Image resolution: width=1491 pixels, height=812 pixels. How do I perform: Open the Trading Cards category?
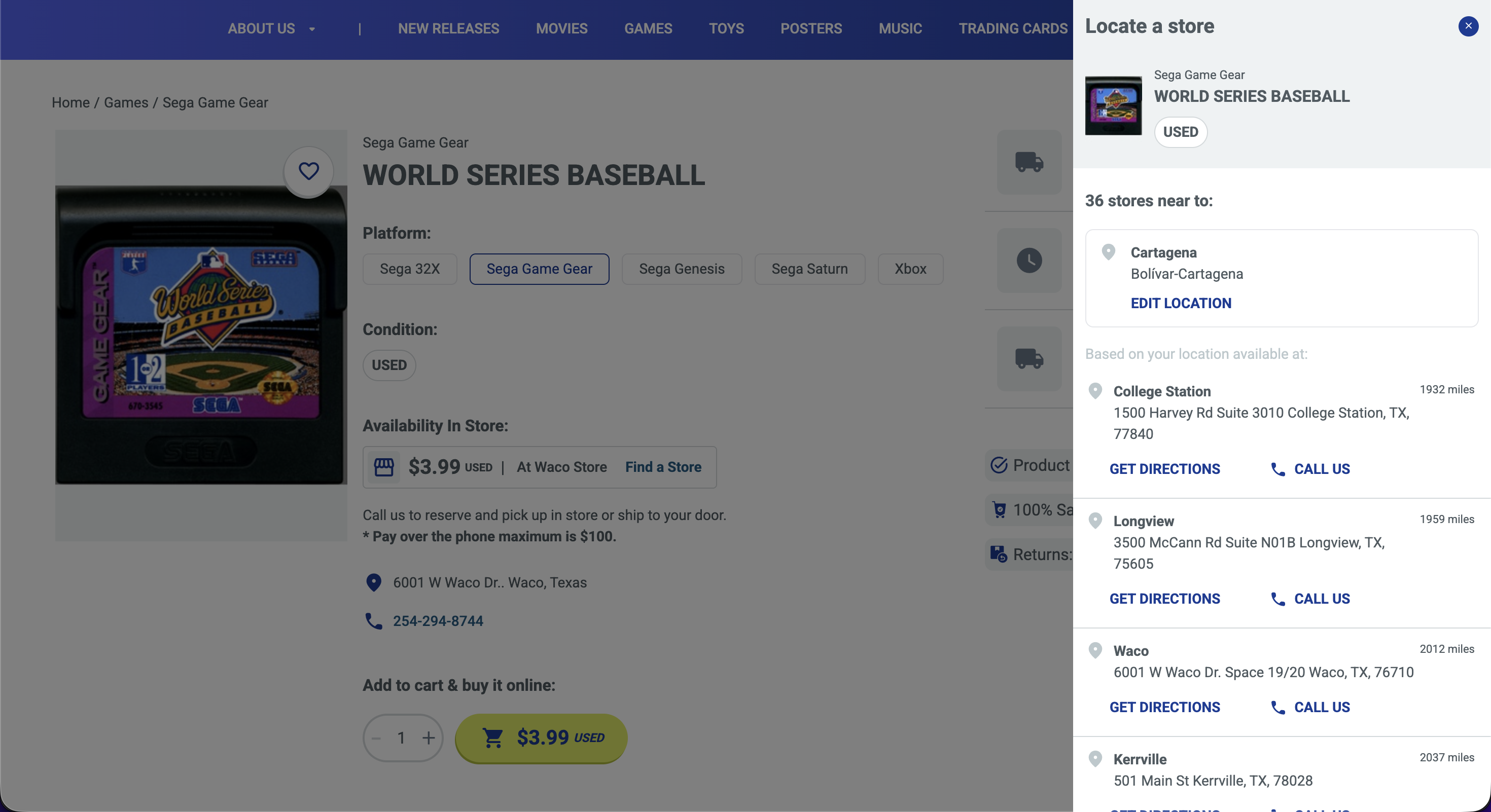pyautogui.click(x=1013, y=29)
